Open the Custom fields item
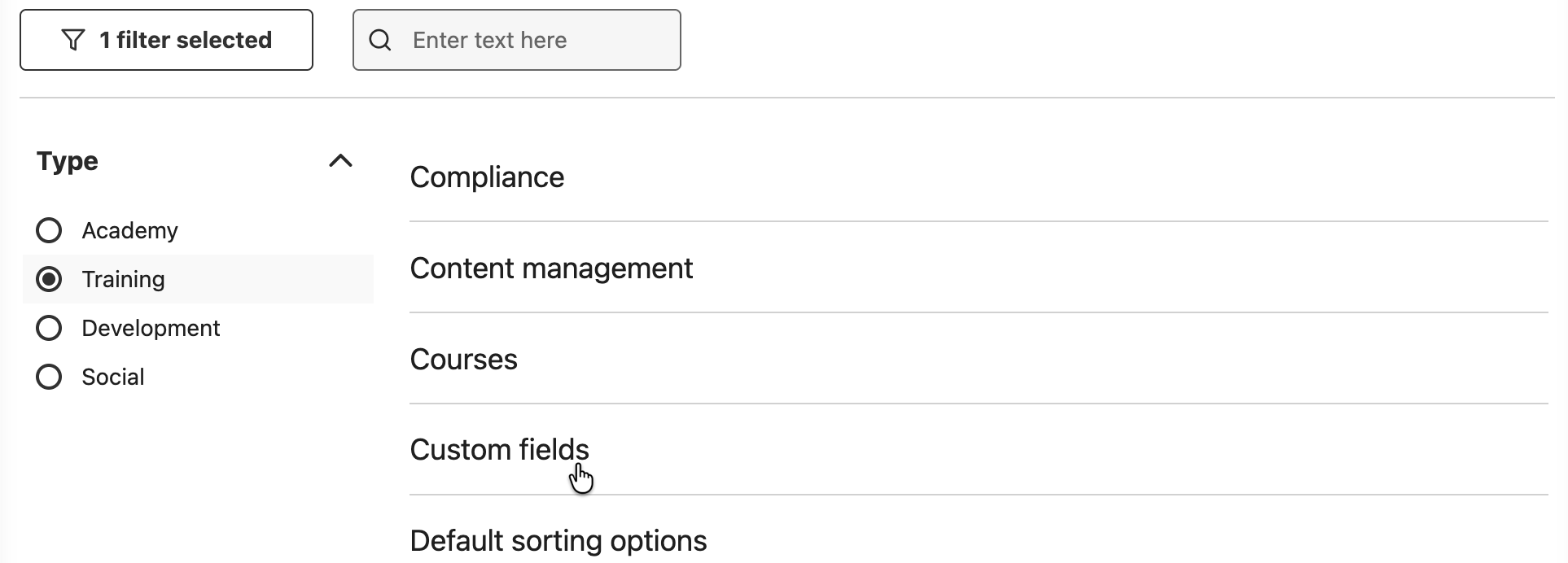This screenshot has width=1568, height=563. click(499, 450)
